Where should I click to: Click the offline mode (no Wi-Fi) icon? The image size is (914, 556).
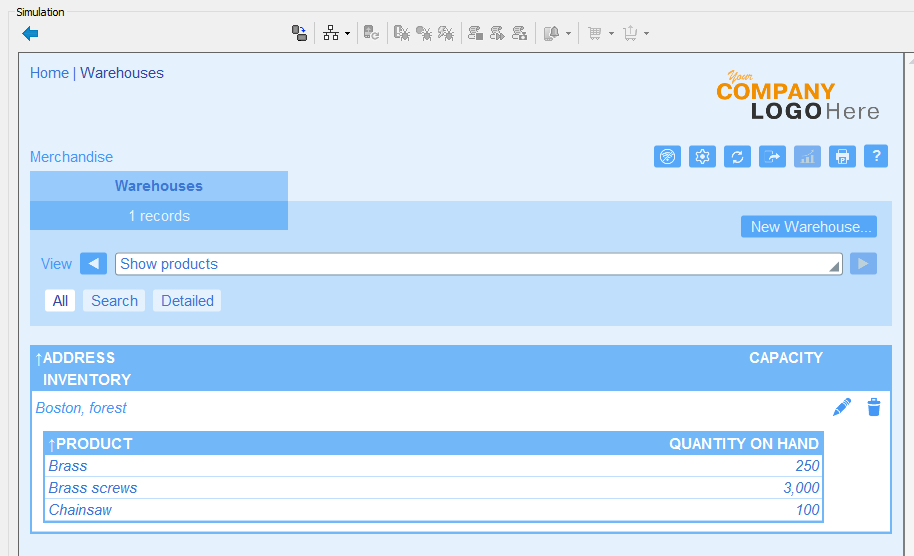667,157
